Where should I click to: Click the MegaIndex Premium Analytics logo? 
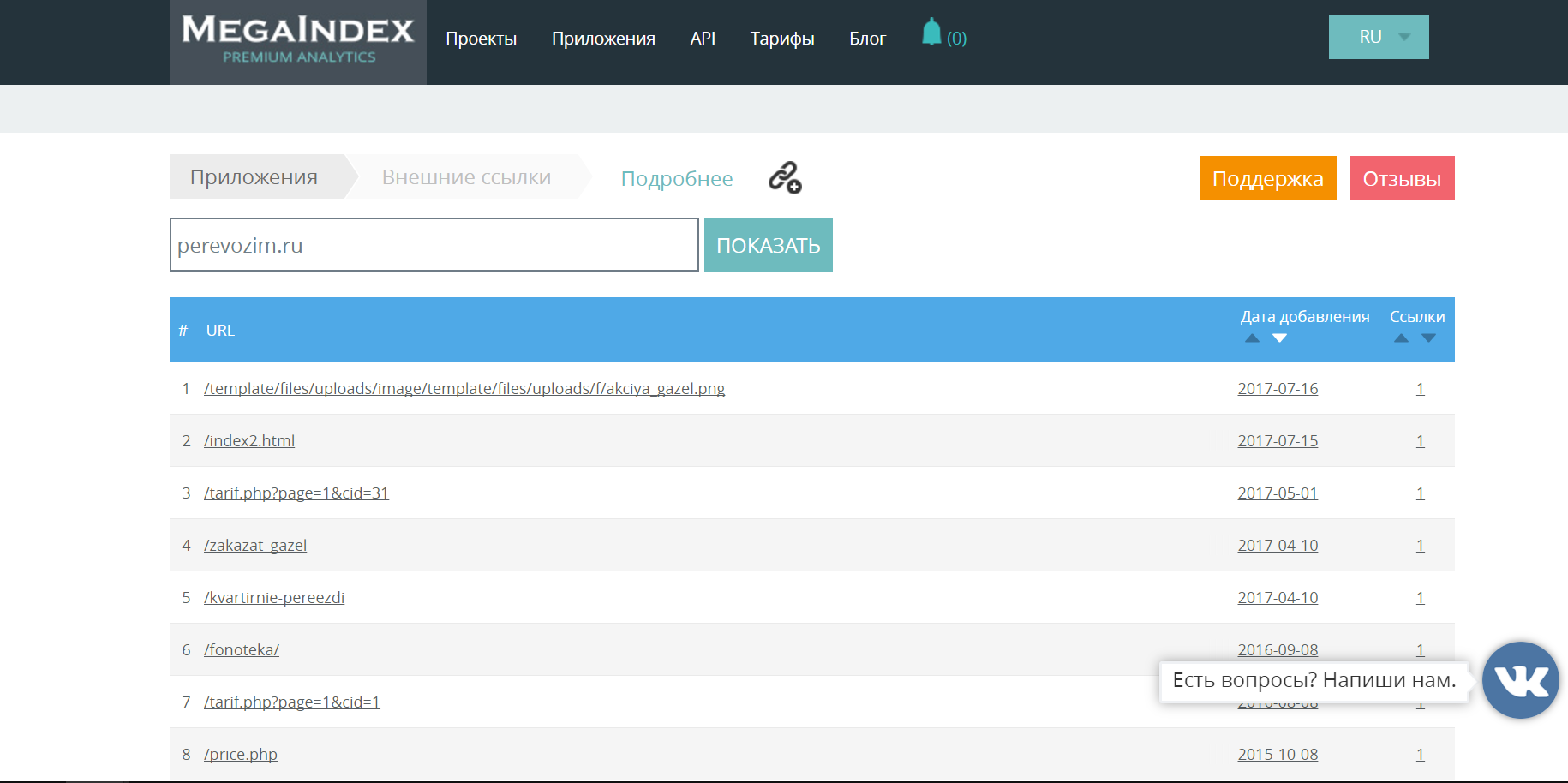(x=298, y=40)
